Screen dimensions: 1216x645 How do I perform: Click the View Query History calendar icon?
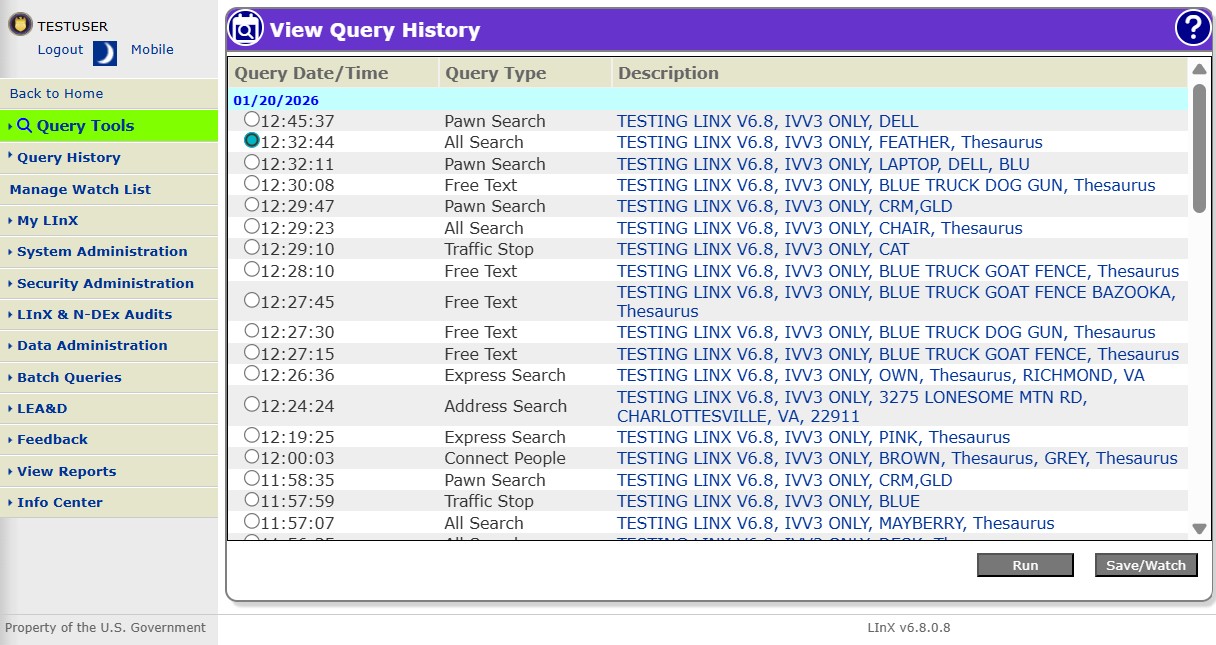coord(246,29)
